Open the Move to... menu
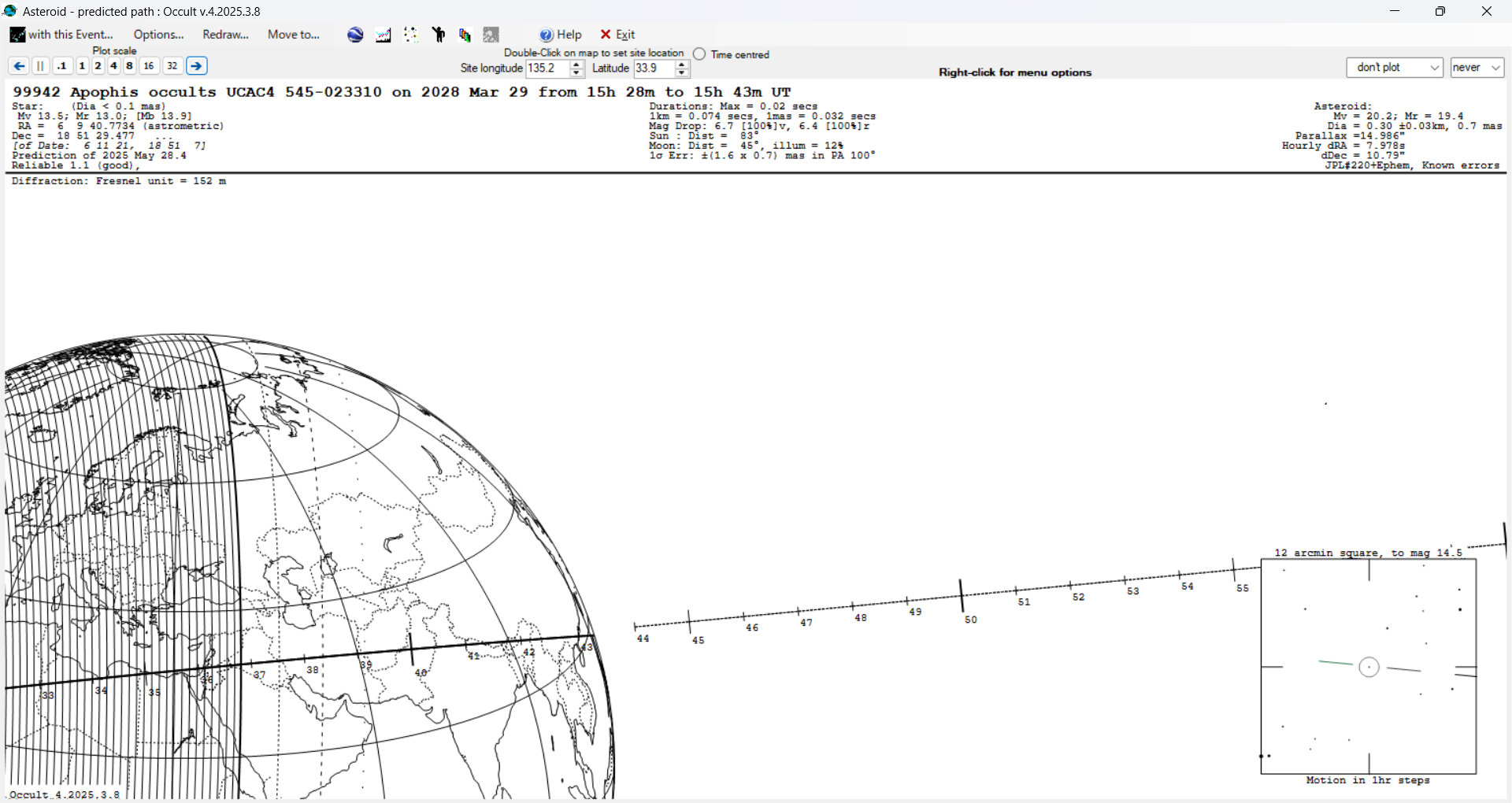This screenshot has width=1512, height=803. pyautogui.click(x=294, y=35)
